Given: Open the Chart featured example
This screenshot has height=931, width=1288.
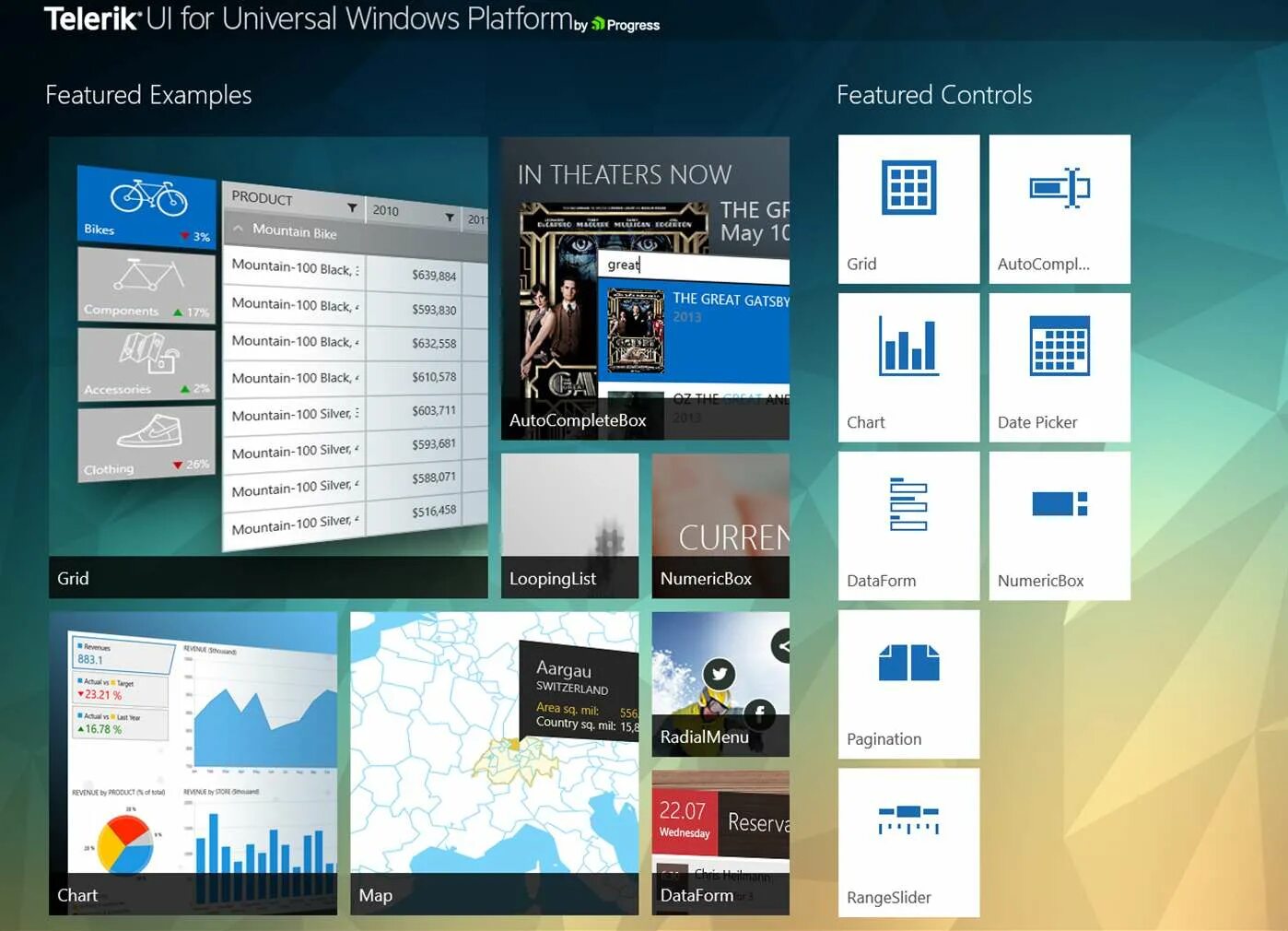Looking at the screenshot, I should click(x=193, y=763).
